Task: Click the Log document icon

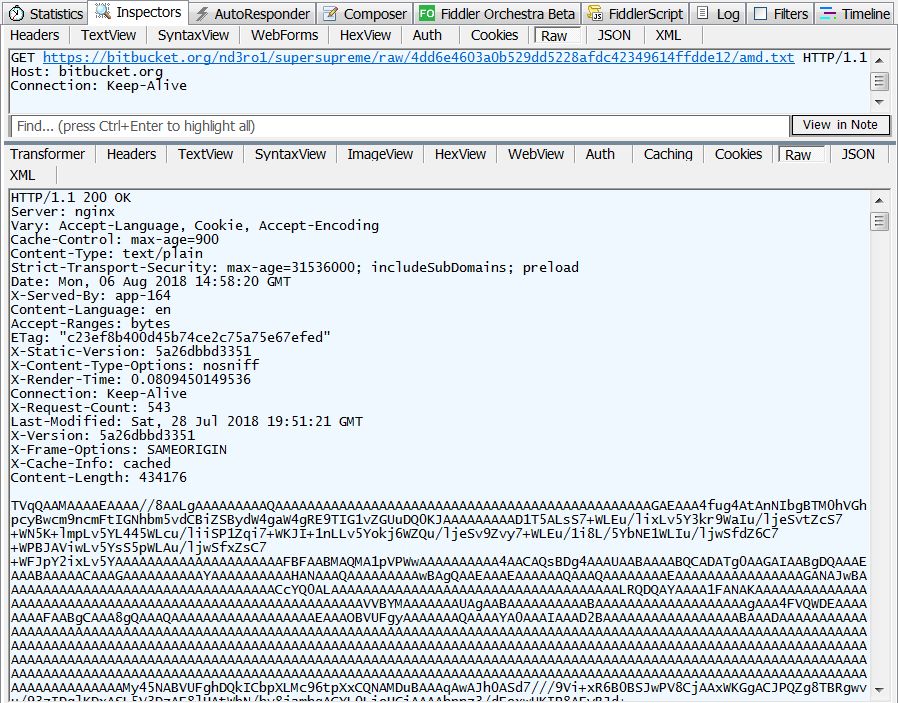Action: coord(703,13)
